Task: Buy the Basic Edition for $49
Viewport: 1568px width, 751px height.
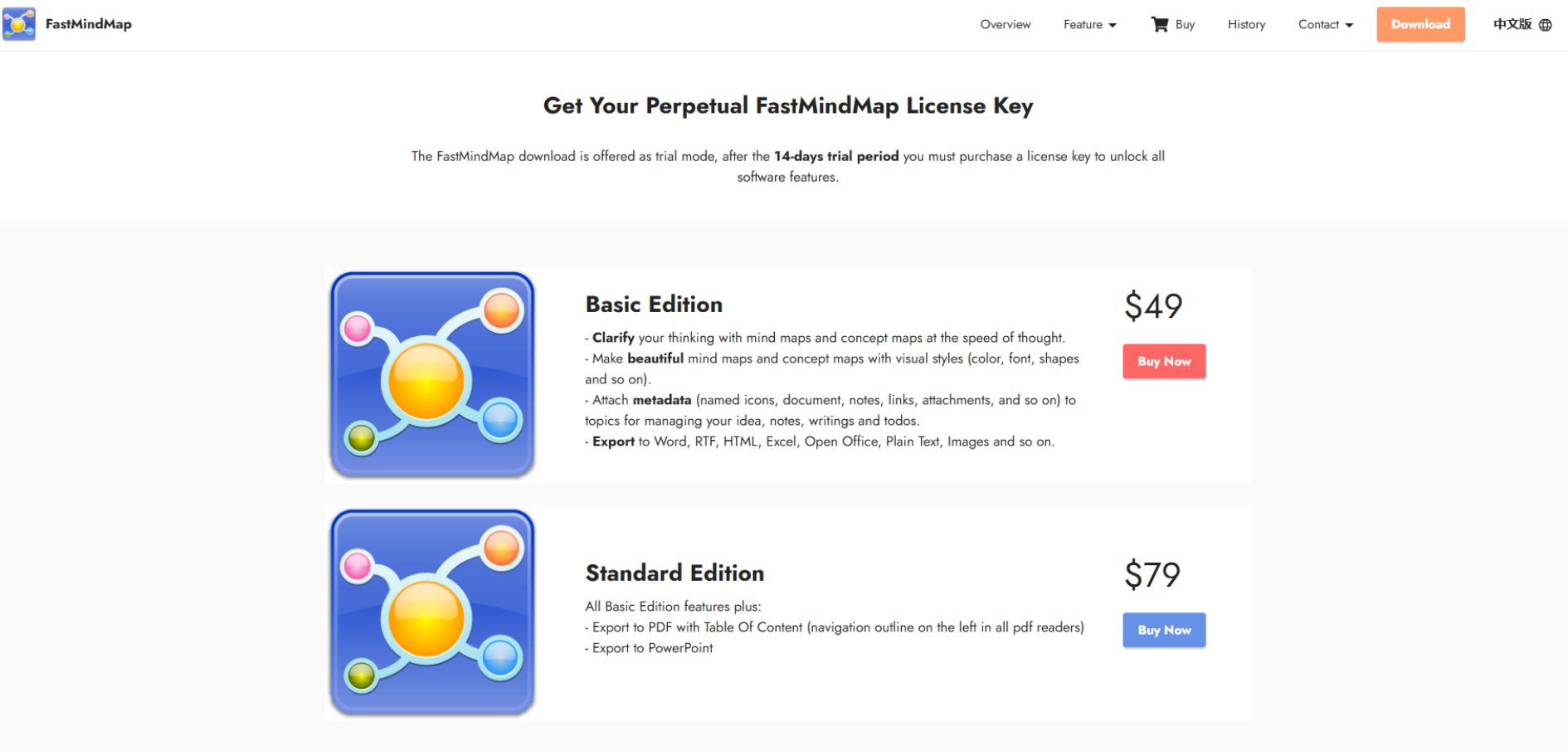Action: (1163, 361)
